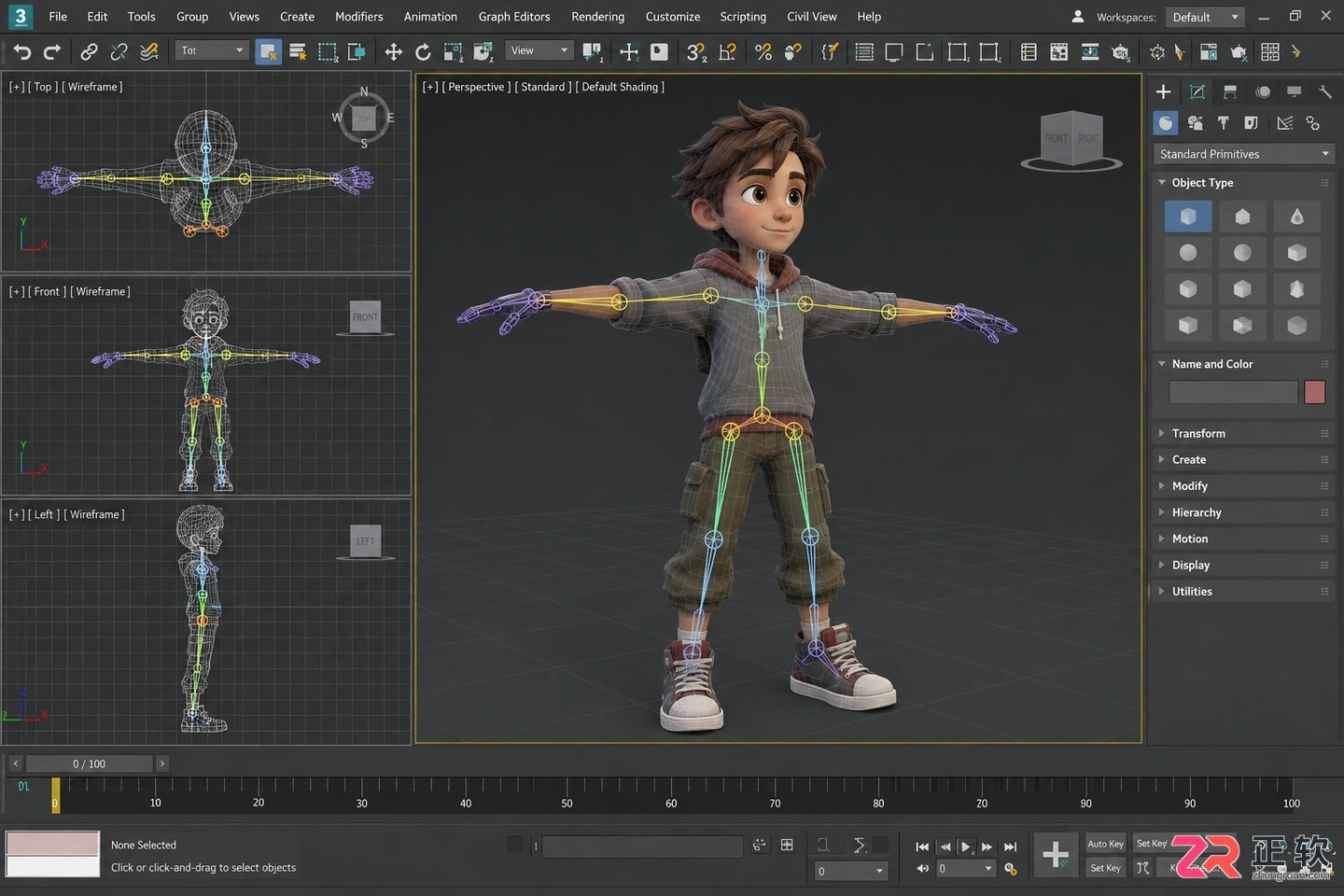The height and width of the screenshot is (896, 1344).
Task: Choose the Select and Rotate tool
Action: tap(423, 52)
